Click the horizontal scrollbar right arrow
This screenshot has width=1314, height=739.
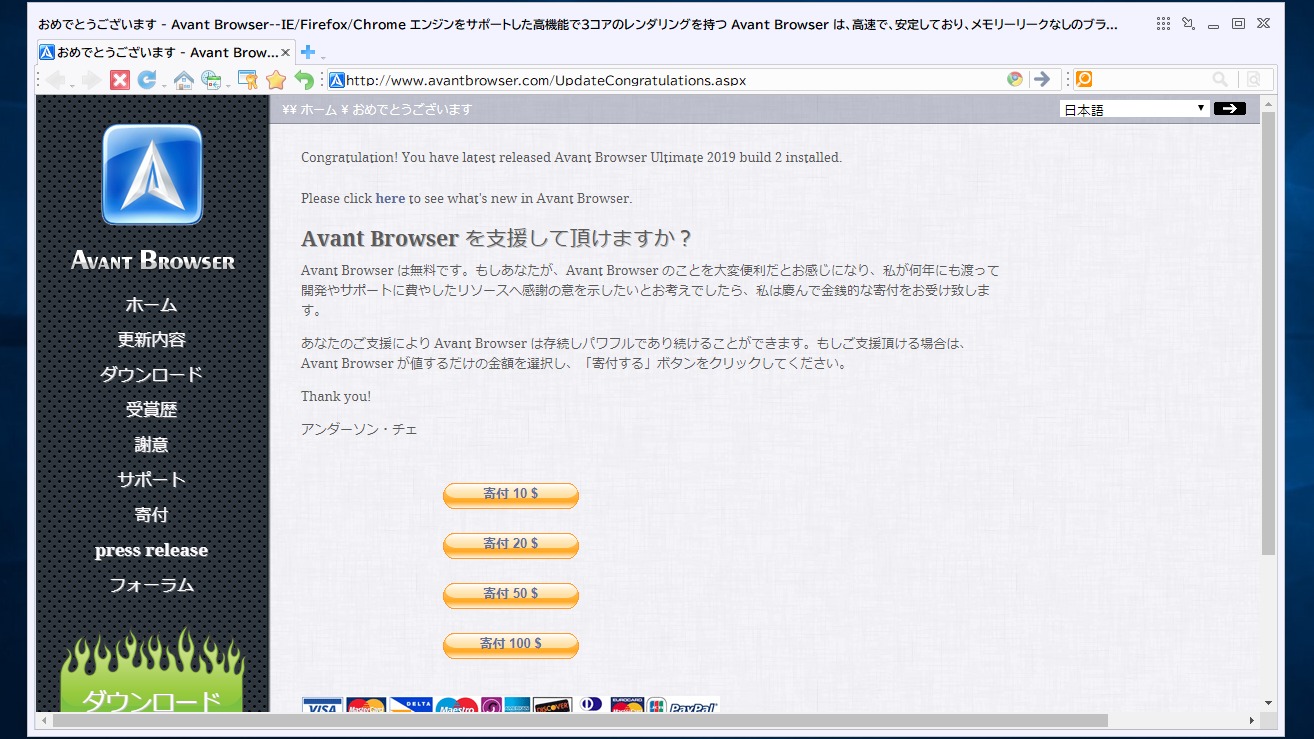coord(1252,720)
